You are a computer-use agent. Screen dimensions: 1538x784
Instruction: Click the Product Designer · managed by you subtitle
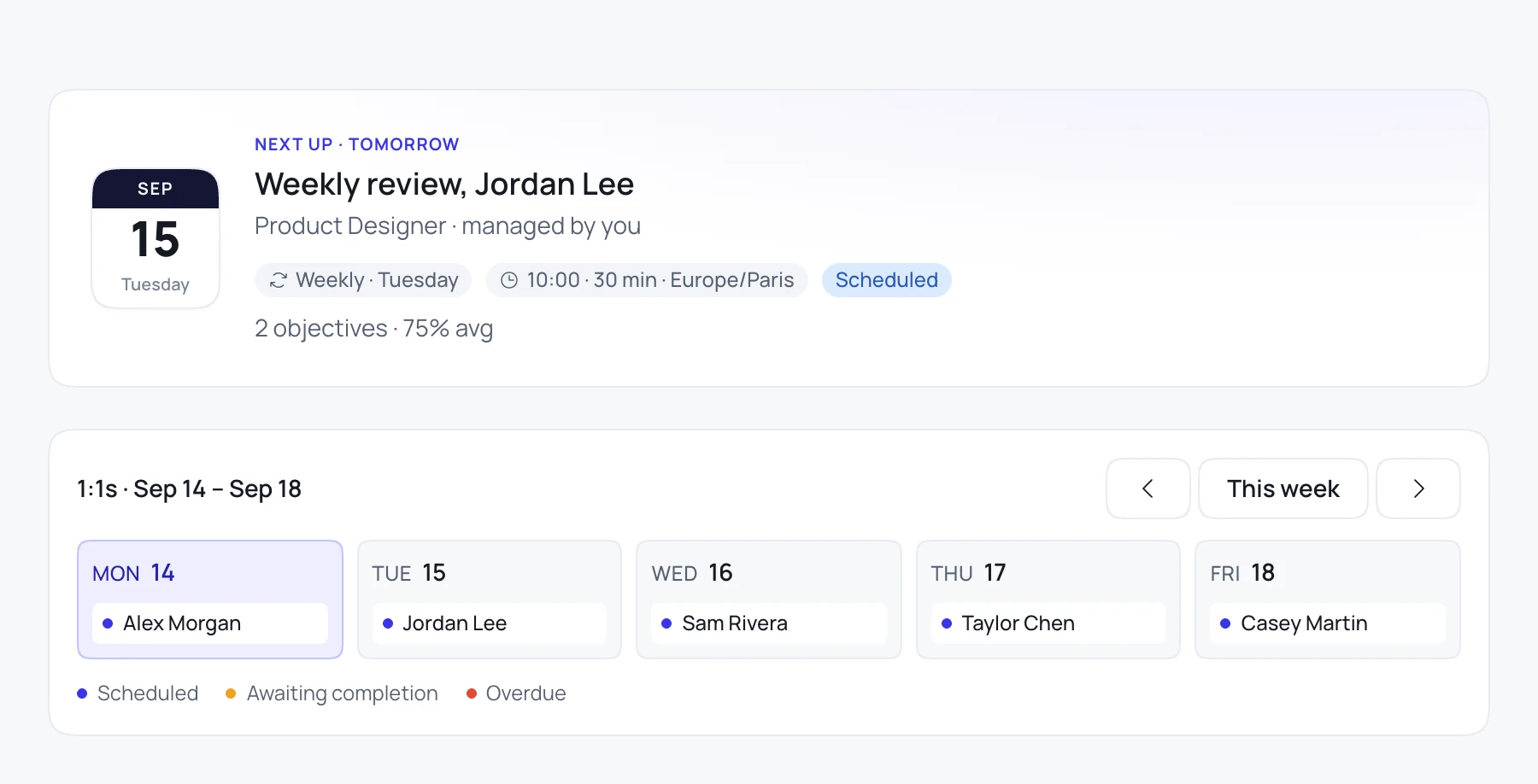click(x=448, y=226)
